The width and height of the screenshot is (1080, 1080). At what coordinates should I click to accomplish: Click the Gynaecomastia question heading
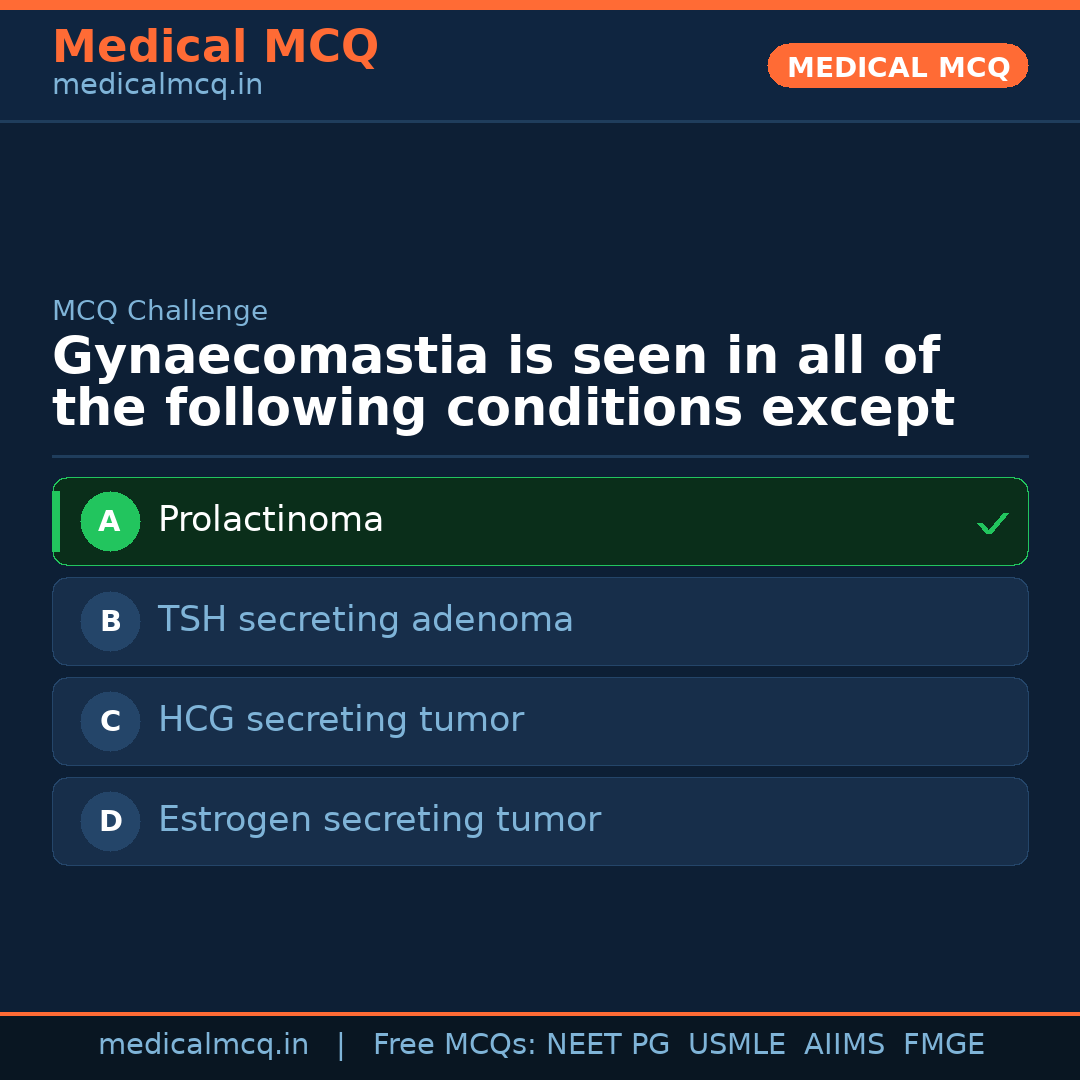[503, 383]
